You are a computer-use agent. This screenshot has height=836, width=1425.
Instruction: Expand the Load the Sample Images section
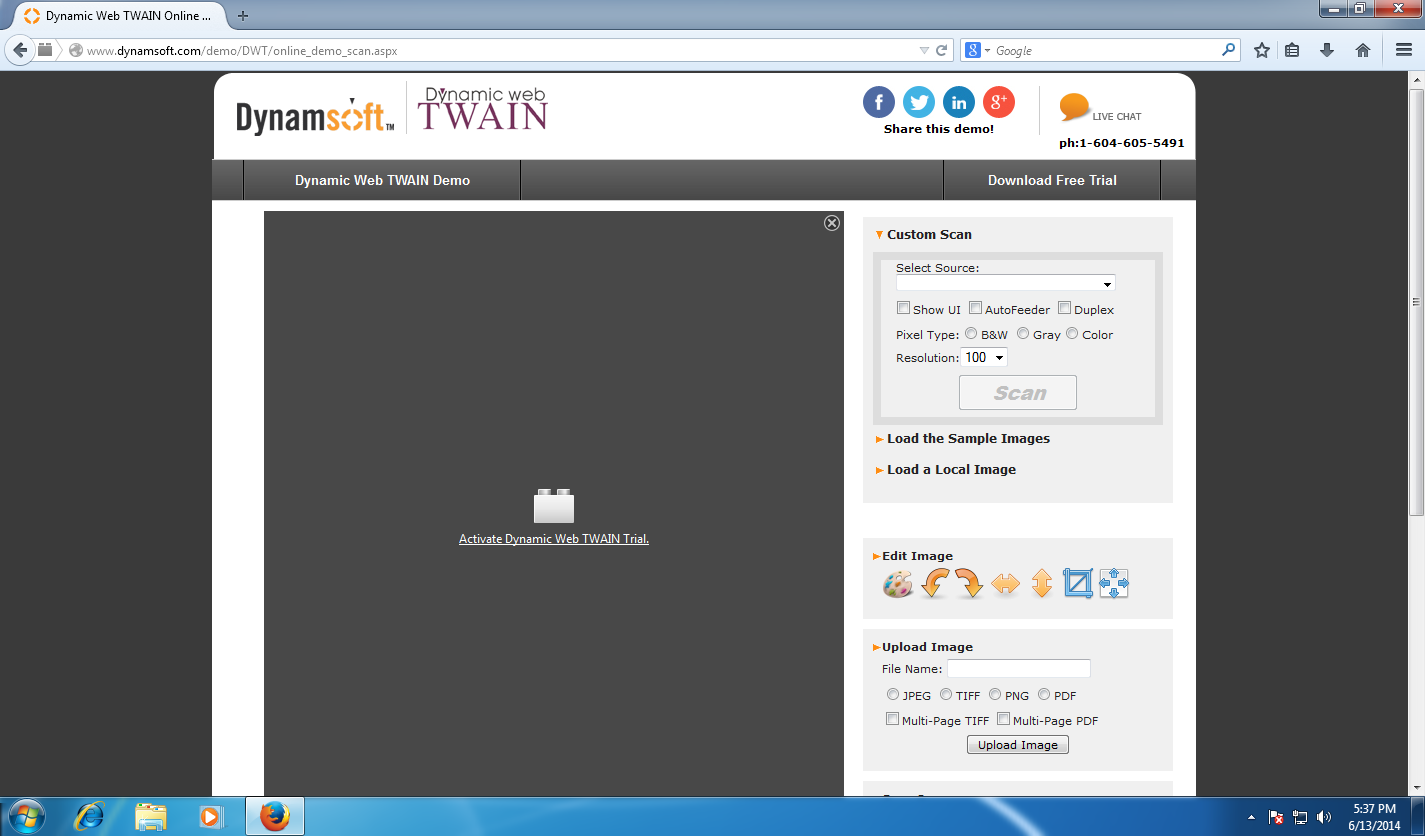[967, 439]
